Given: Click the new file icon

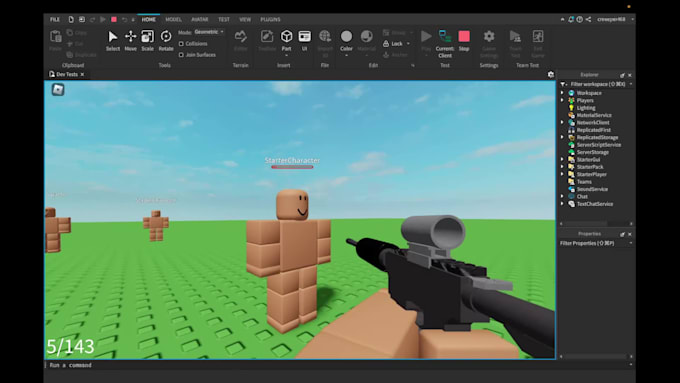Looking at the screenshot, I should pyautogui.click(x=71, y=20).
